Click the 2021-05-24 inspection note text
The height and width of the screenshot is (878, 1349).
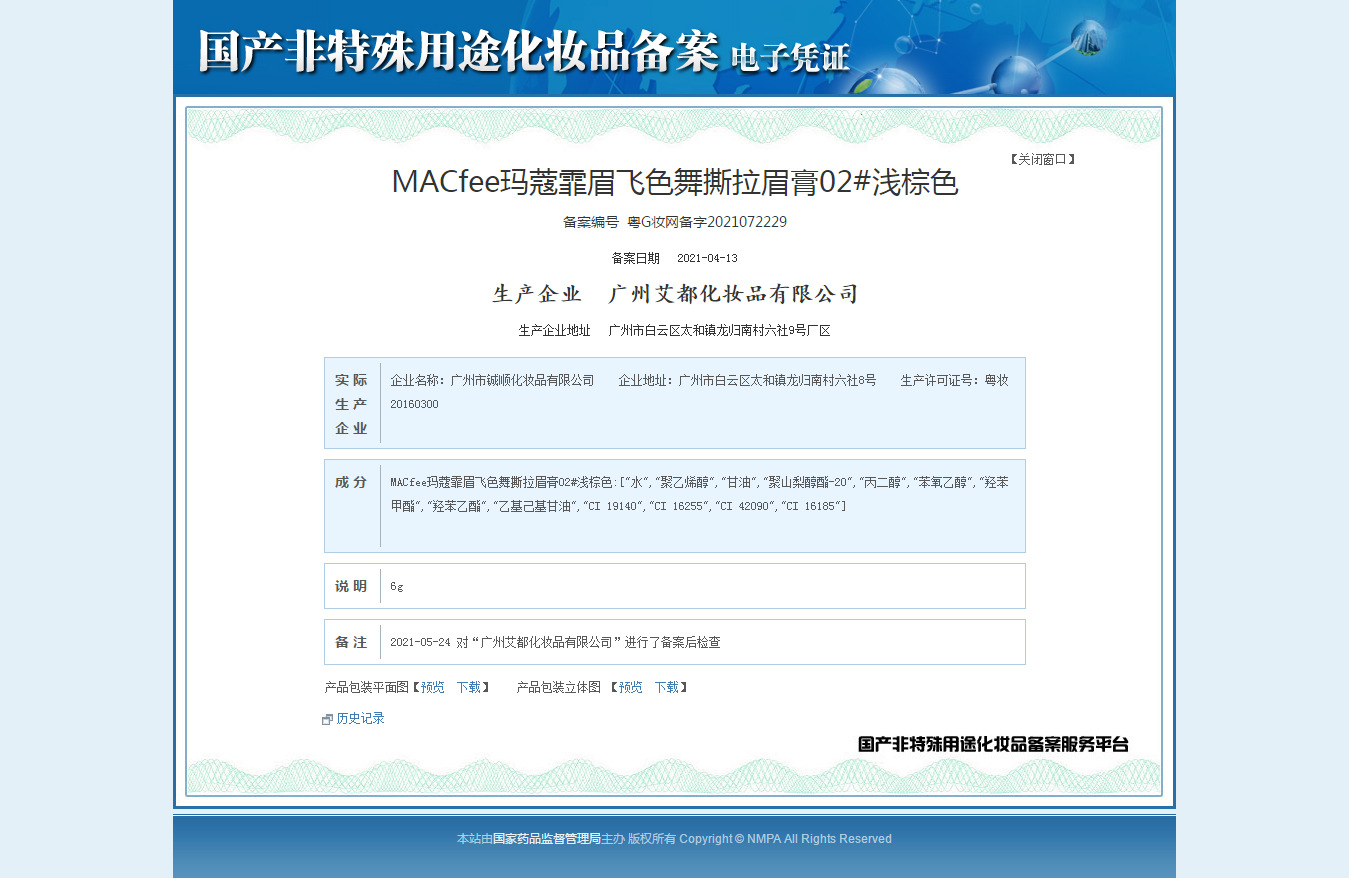coord(555,642)
